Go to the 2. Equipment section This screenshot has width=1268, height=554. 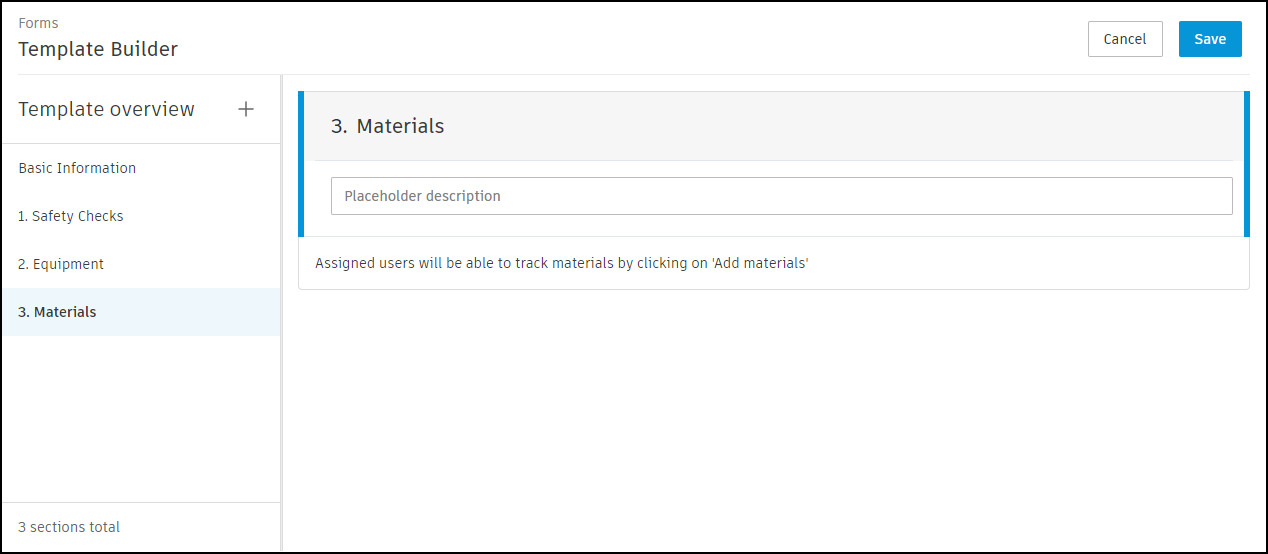point(61,264)
